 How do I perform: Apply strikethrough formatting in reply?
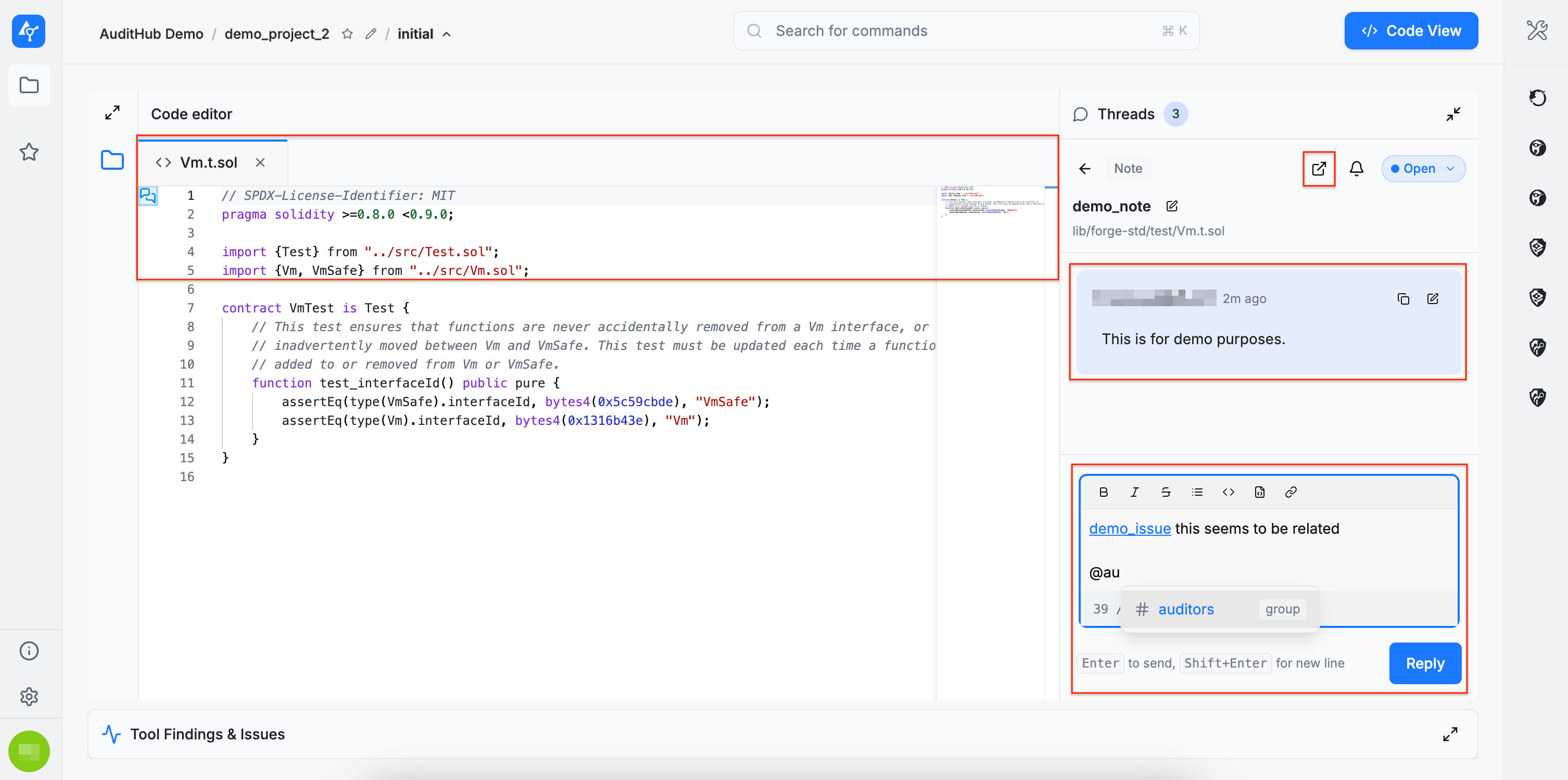[1165, 492]
